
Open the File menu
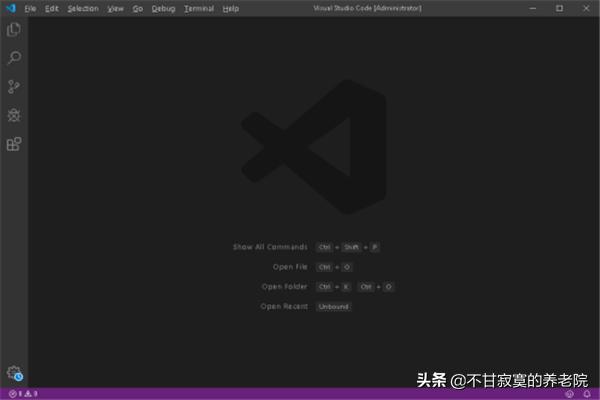pos(30,8)
